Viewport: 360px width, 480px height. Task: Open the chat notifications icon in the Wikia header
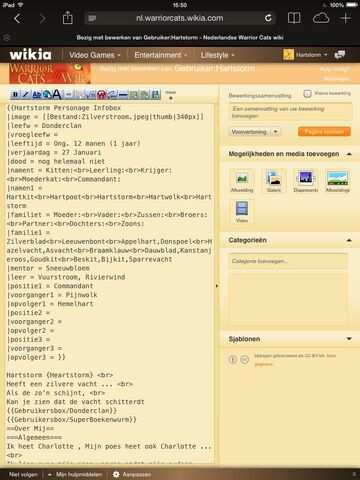click(x=340, y=54)
